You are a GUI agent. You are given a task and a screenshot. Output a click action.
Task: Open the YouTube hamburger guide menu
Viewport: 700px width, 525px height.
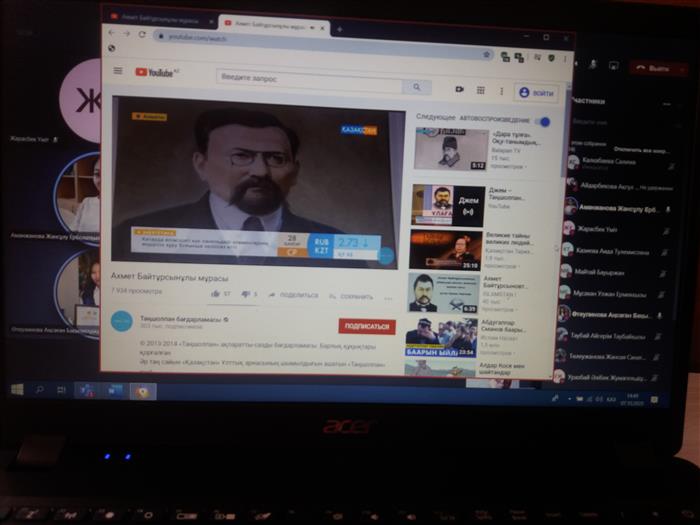coord(118,71)
